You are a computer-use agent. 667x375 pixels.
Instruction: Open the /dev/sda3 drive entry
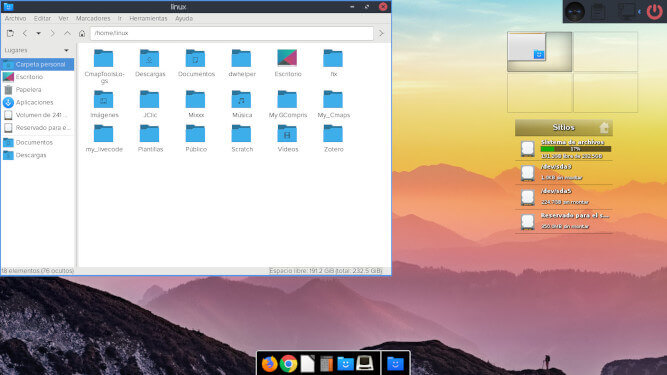pos(564,172)
